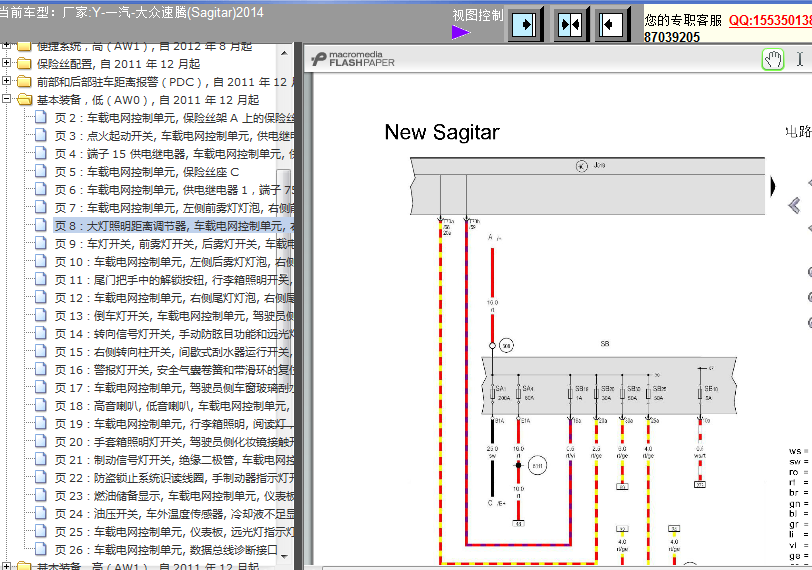Open 页 2: 车载电网控制单元, 保险丝架 A
812x570 pixels.
click(174, 118)
